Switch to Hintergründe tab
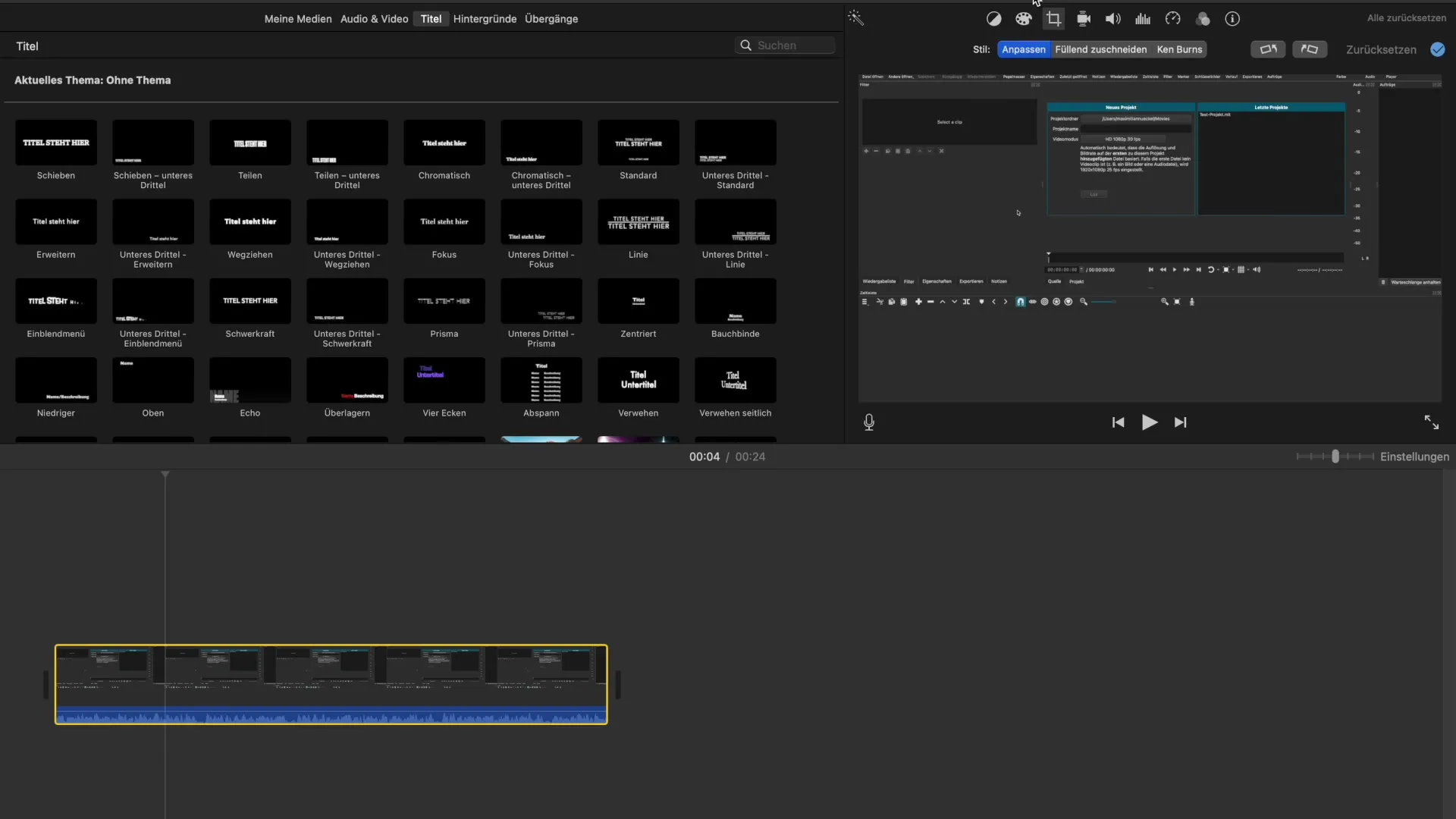 tap(485, 19)
